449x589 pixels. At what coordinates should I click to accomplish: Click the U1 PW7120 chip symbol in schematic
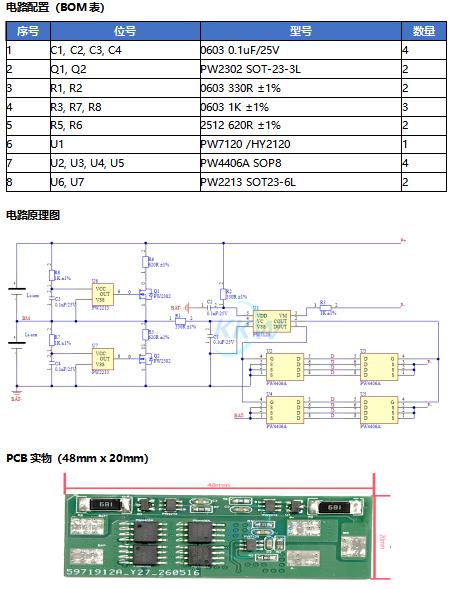[x=273, y=321]
